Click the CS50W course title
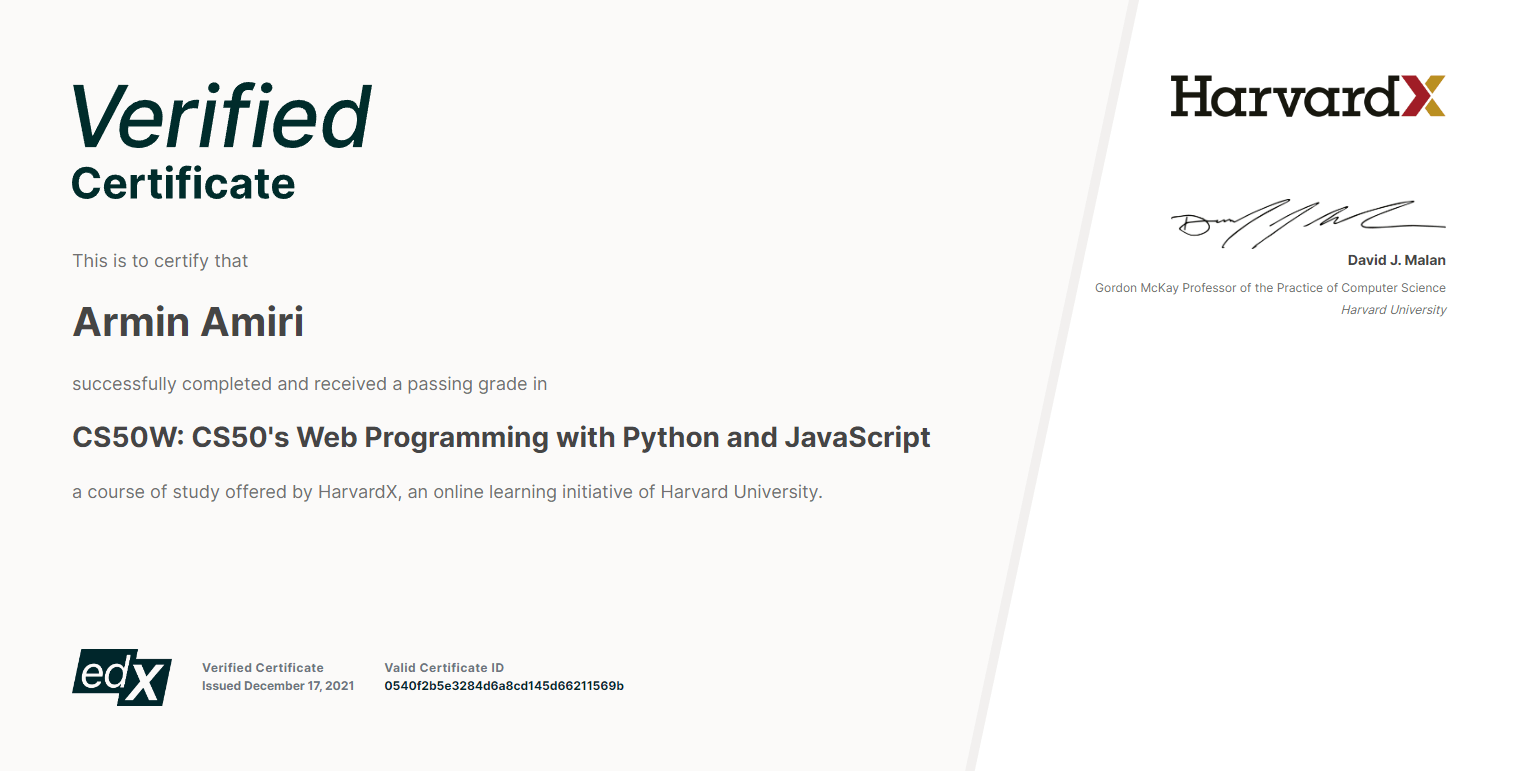The width and height of the screenshot is (1519, 771). (x=501, y=438)
